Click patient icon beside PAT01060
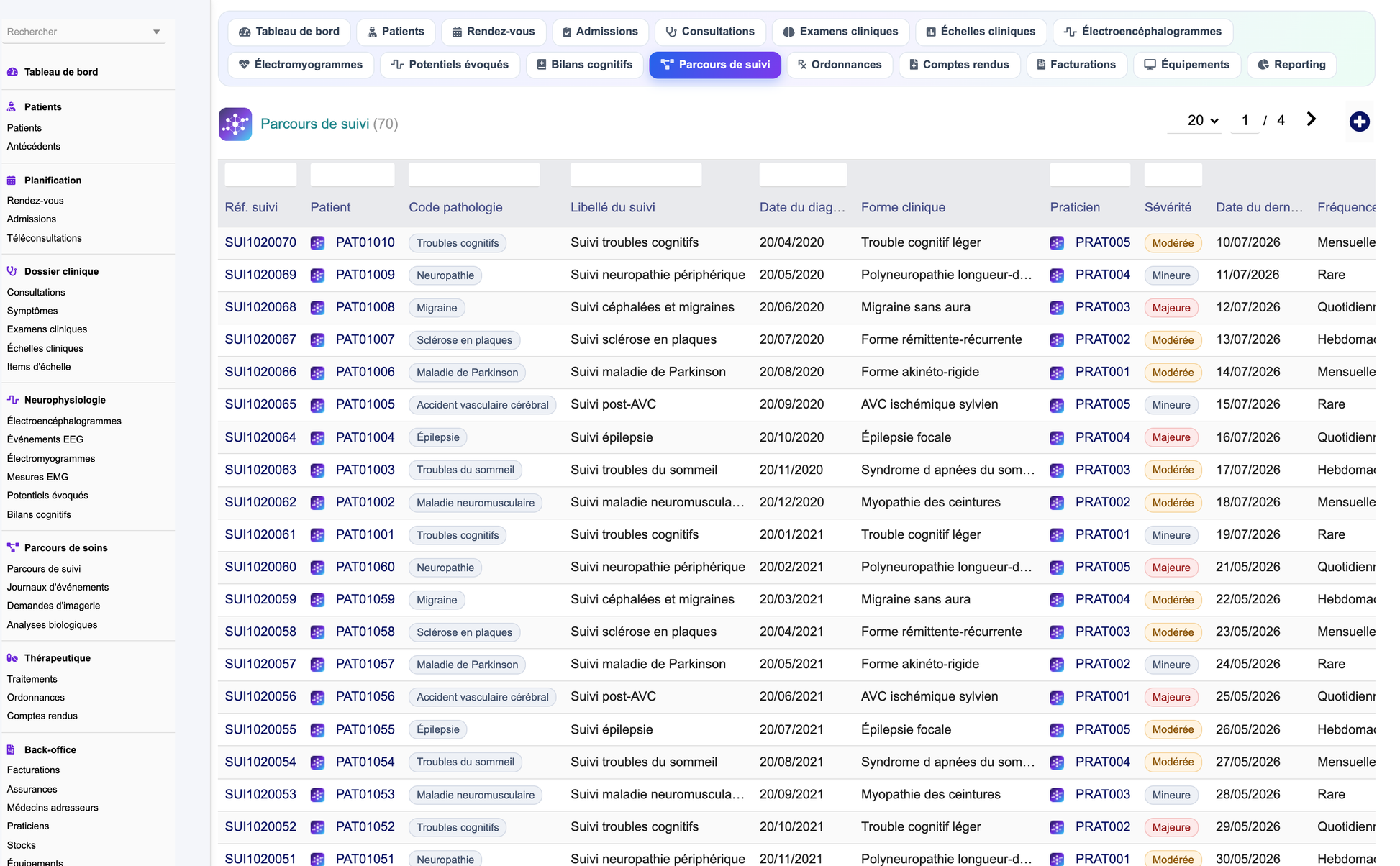Screen dimensions: 1400x866 coord(317,568)
